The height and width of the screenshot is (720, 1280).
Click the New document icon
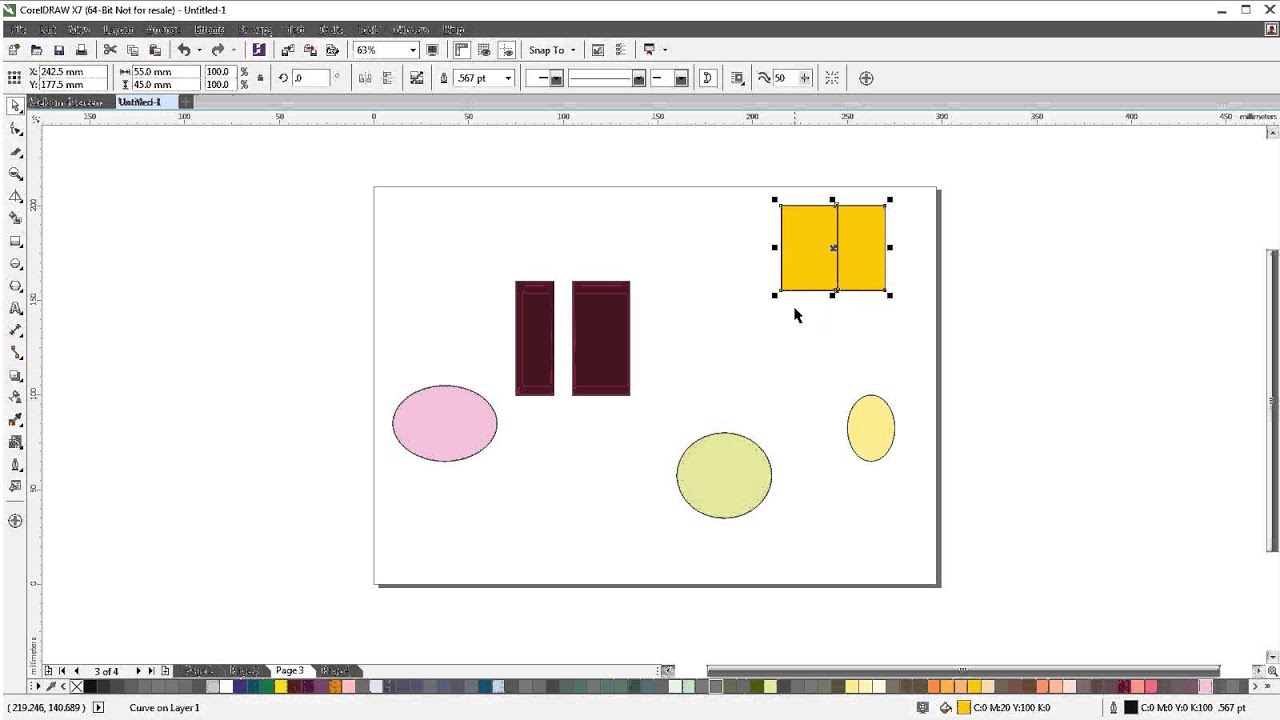tap(14, 50)
